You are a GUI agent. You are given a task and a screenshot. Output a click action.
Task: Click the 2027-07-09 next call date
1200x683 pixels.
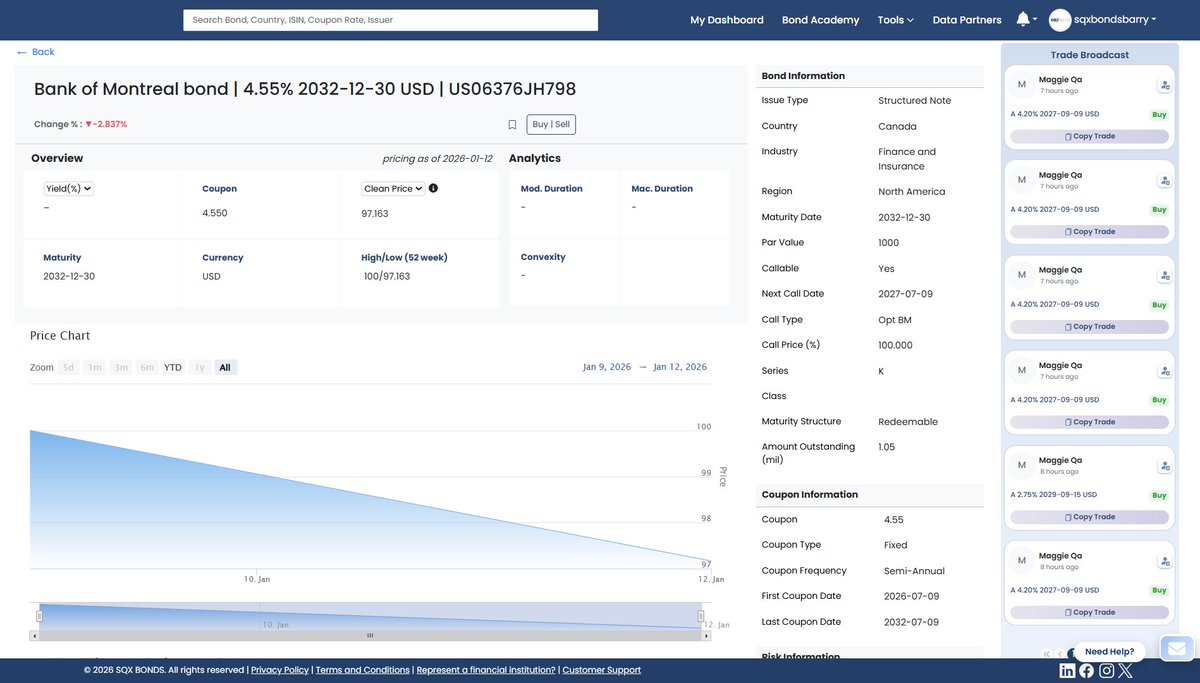(x=905, y=294)
